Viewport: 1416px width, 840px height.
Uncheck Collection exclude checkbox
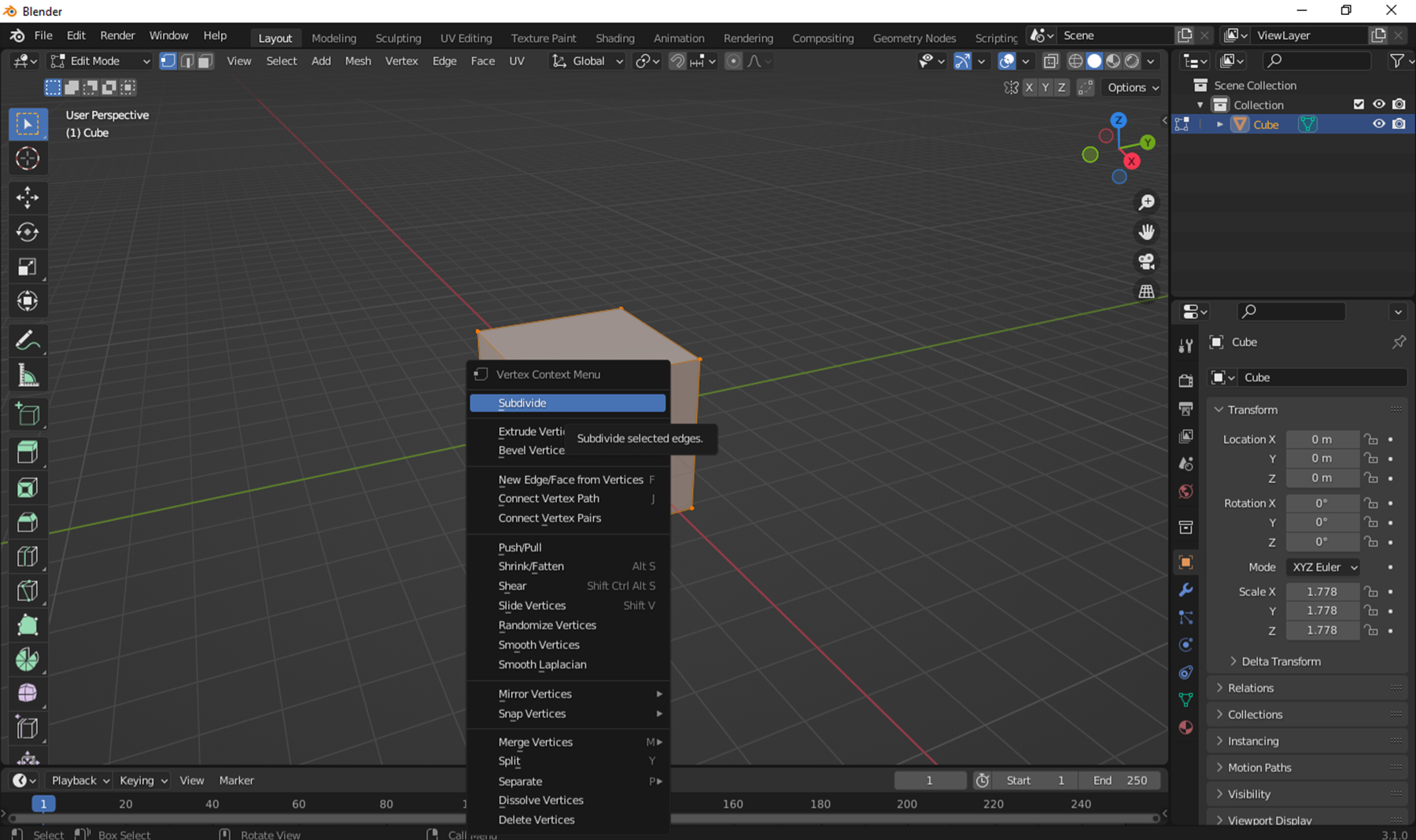(1359, 105)
